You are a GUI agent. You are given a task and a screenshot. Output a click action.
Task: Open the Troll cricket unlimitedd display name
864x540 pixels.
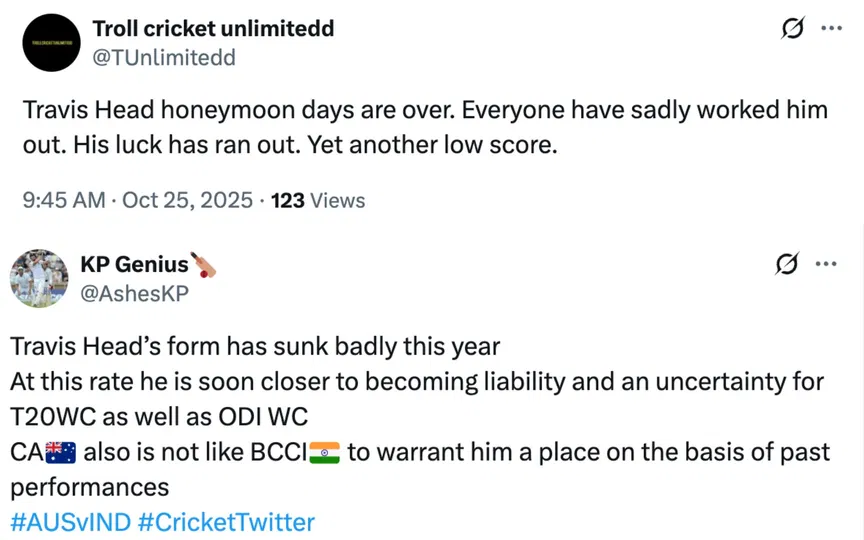[213, 29]
